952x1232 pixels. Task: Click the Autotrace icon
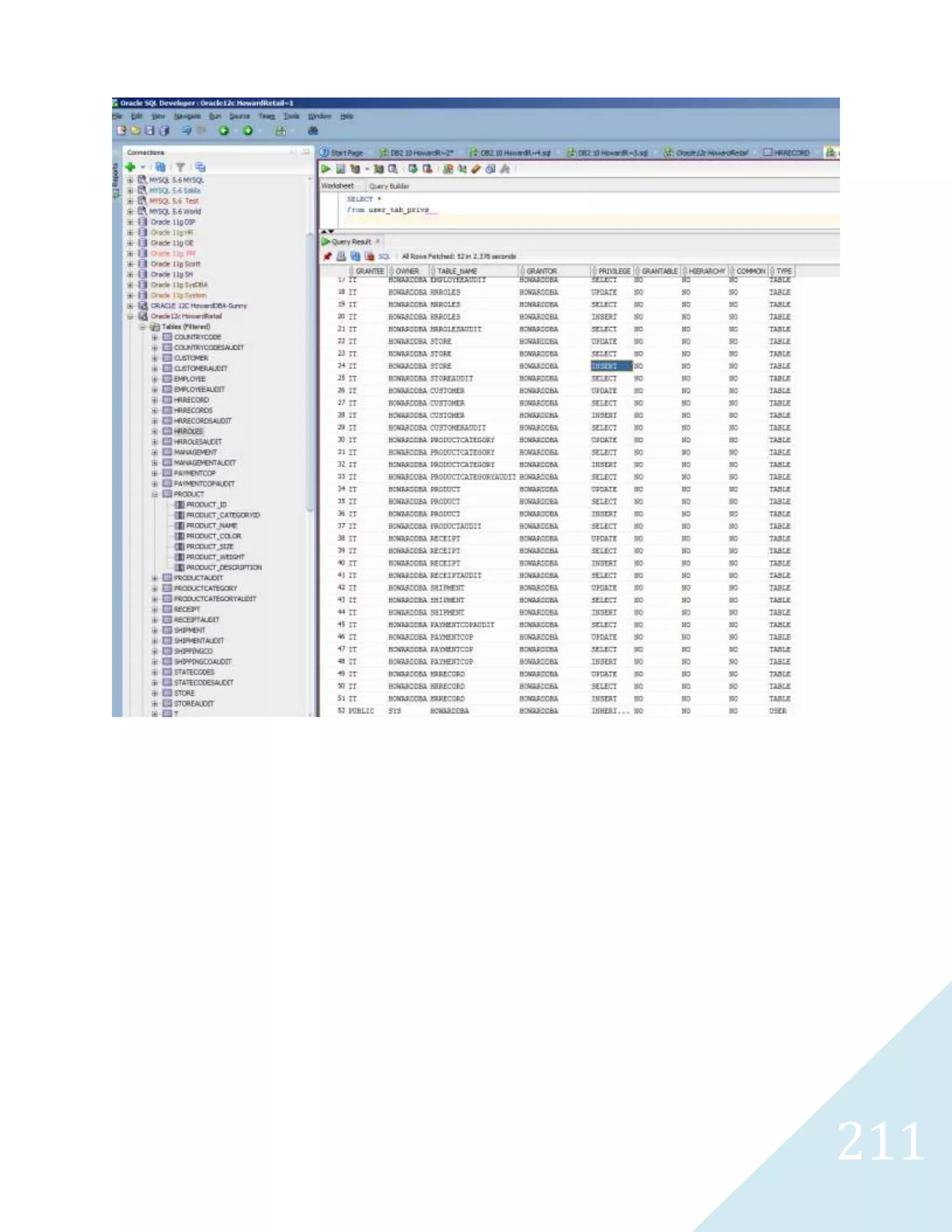[x=378, y=169]
